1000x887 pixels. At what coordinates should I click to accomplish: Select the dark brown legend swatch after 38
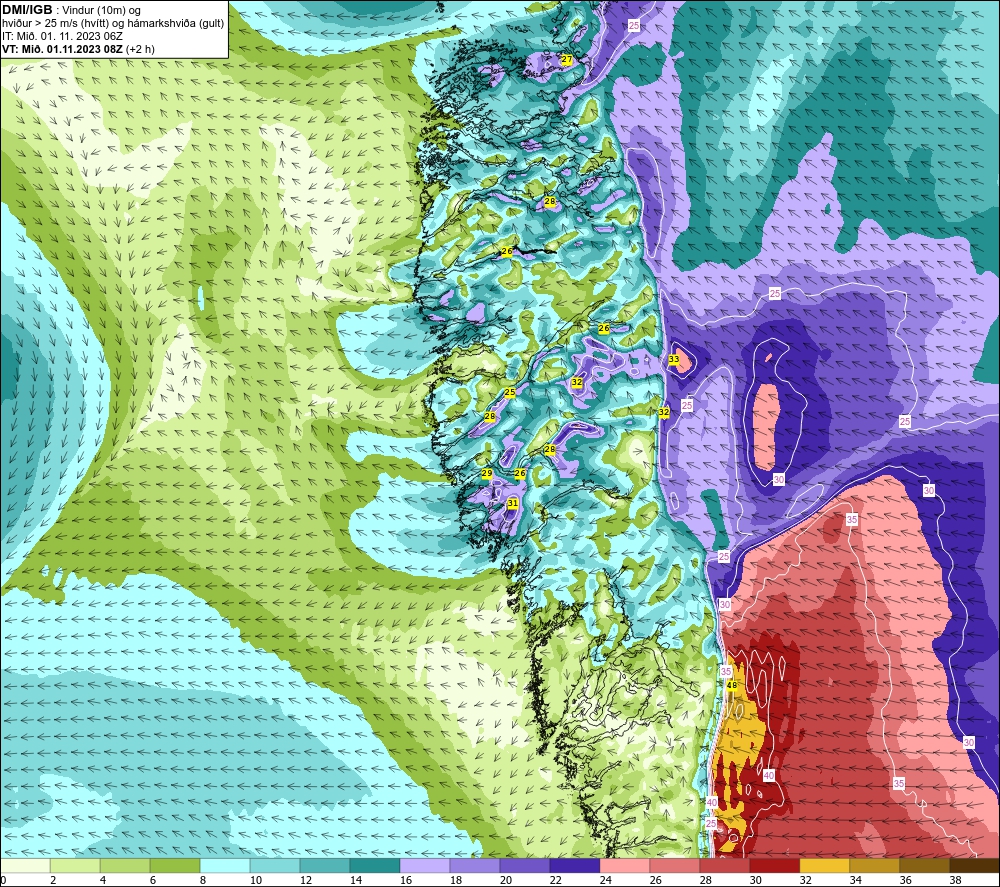click(x=974, y=865)
